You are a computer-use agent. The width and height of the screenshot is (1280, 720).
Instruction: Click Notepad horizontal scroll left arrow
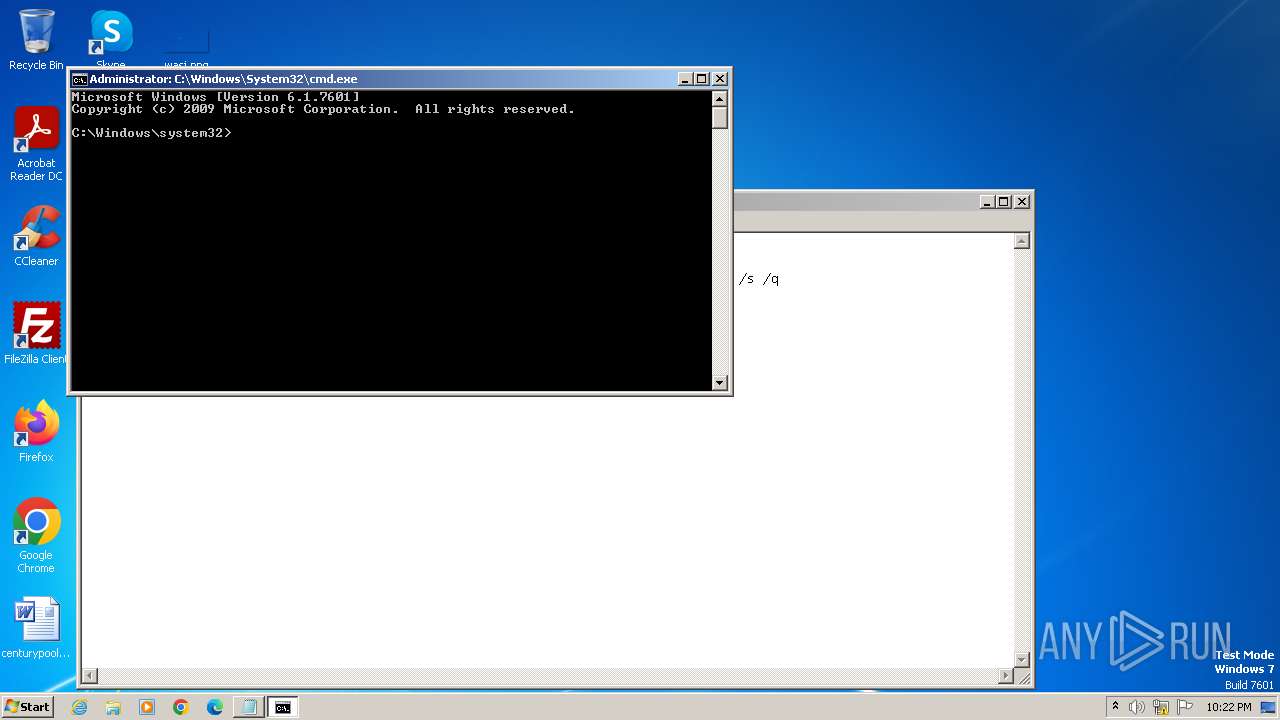[89, 677]
